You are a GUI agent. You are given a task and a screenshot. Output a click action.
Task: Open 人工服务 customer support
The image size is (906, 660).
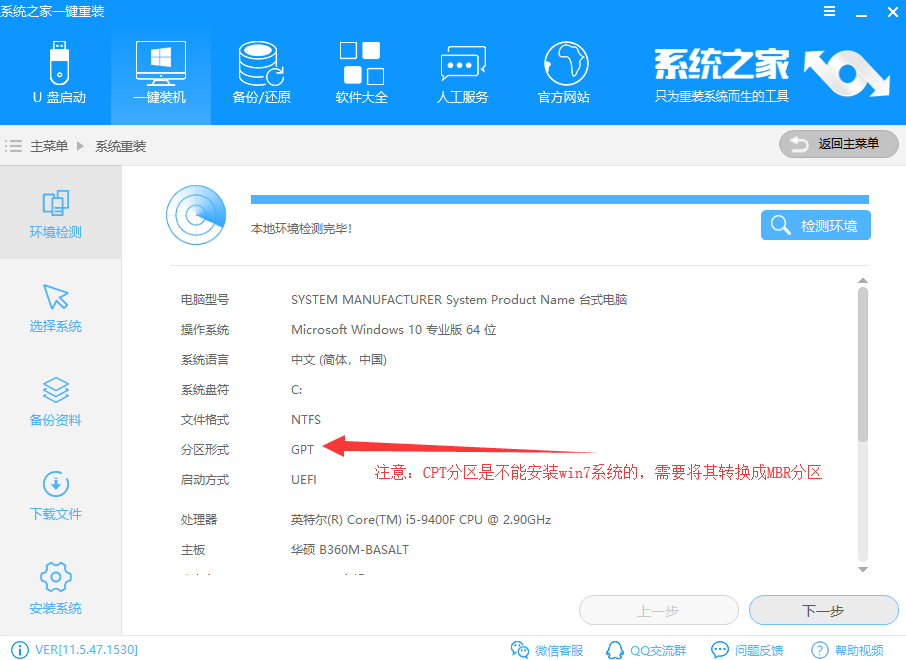pyautogui.click(x=462, y=72)
